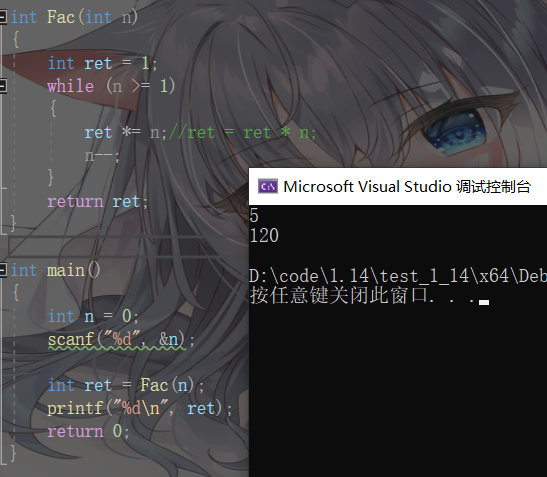Image resolution: width=547 pixels, height=477 pixels.
Task: Click the console output value 120
Action: pos(264,236)
